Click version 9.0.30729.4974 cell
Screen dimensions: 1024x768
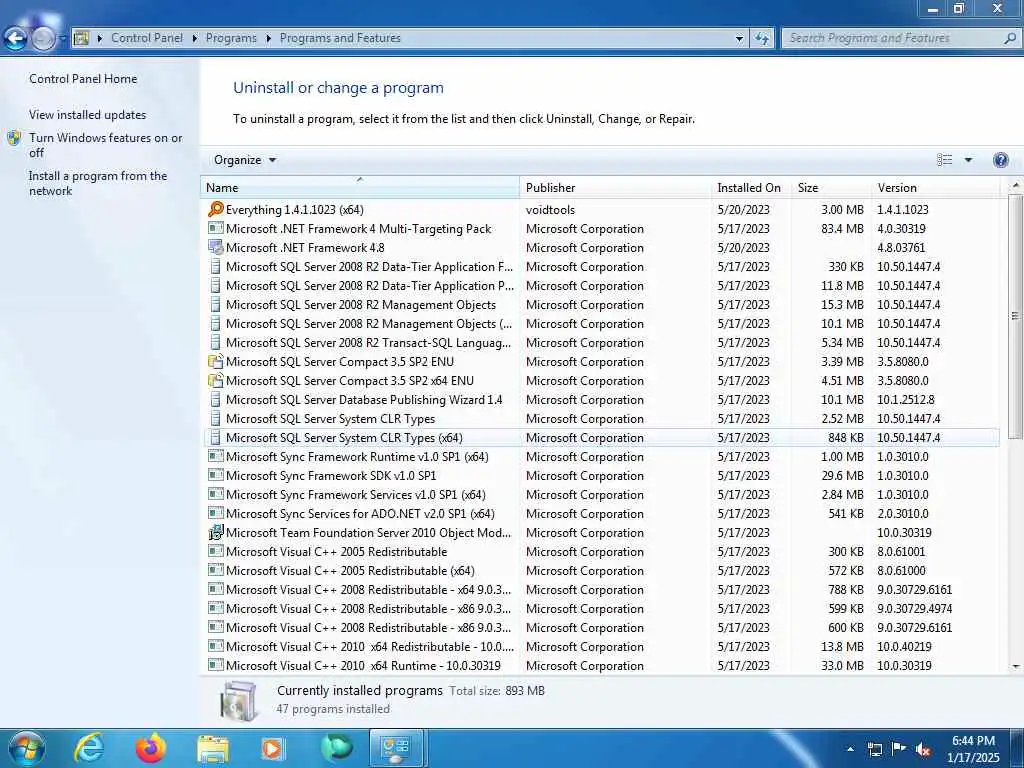914,609
